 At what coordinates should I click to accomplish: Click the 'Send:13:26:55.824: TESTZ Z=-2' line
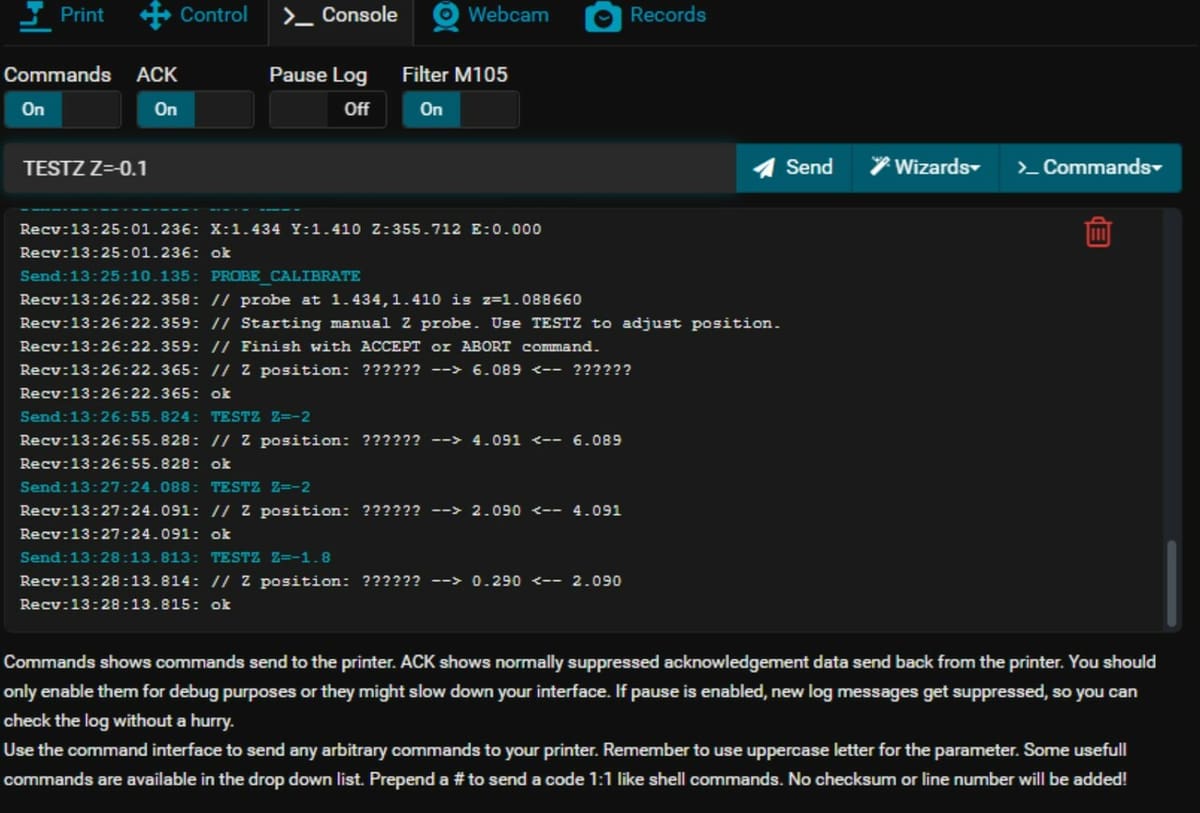(x=165, y=416)
